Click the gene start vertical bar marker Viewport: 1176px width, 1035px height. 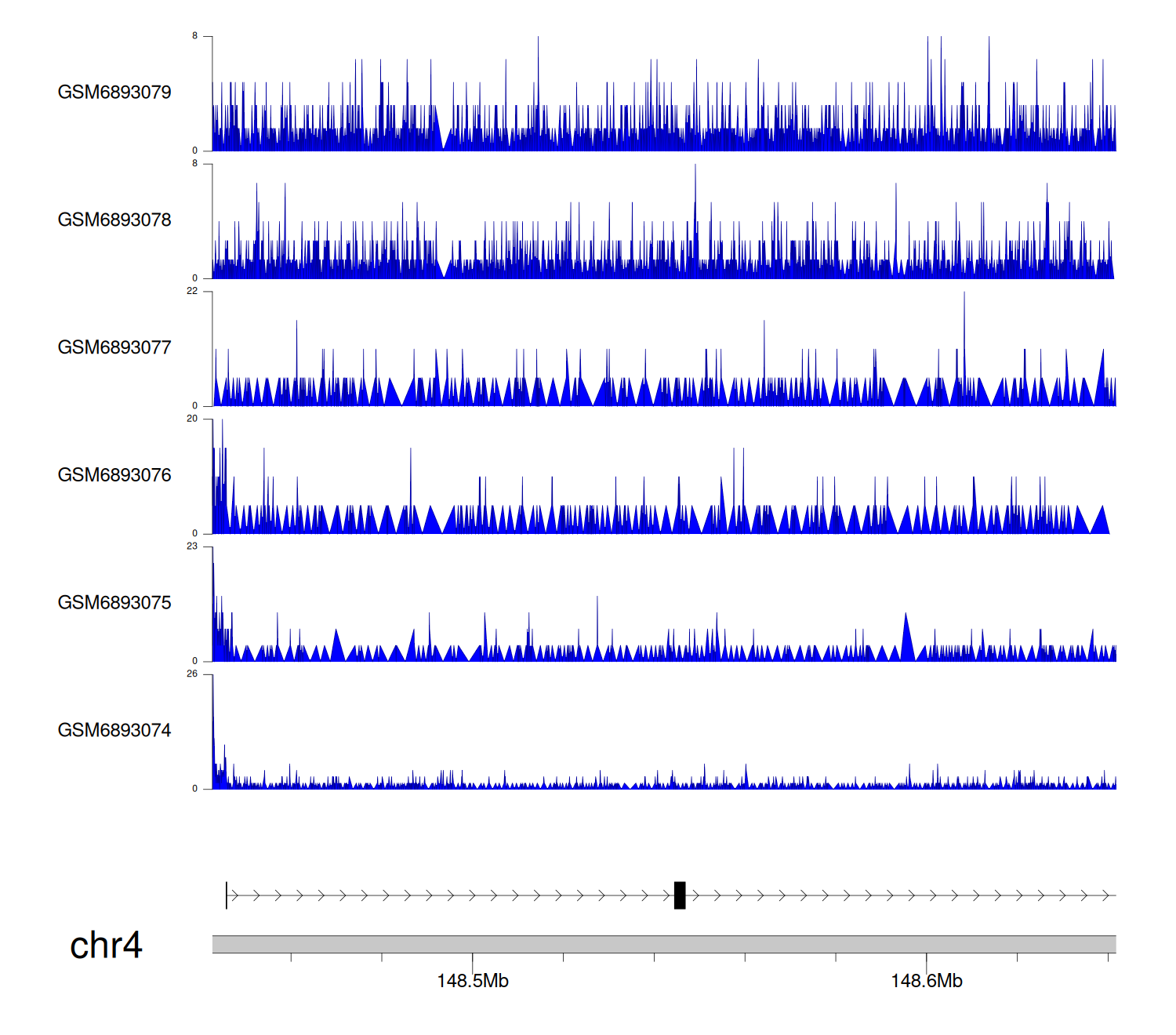[227, 895]
